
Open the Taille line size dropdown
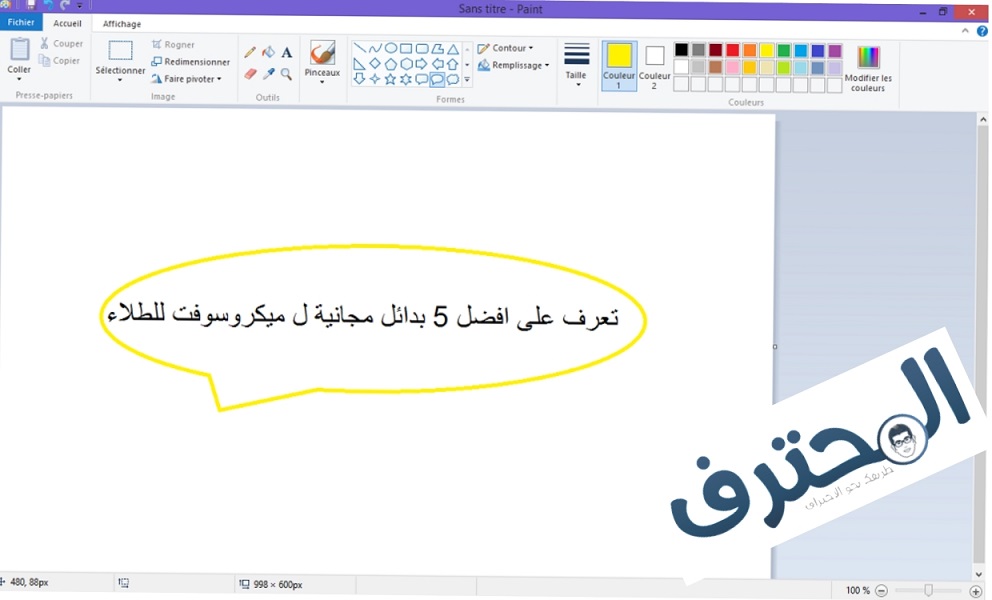coord(577,64)
